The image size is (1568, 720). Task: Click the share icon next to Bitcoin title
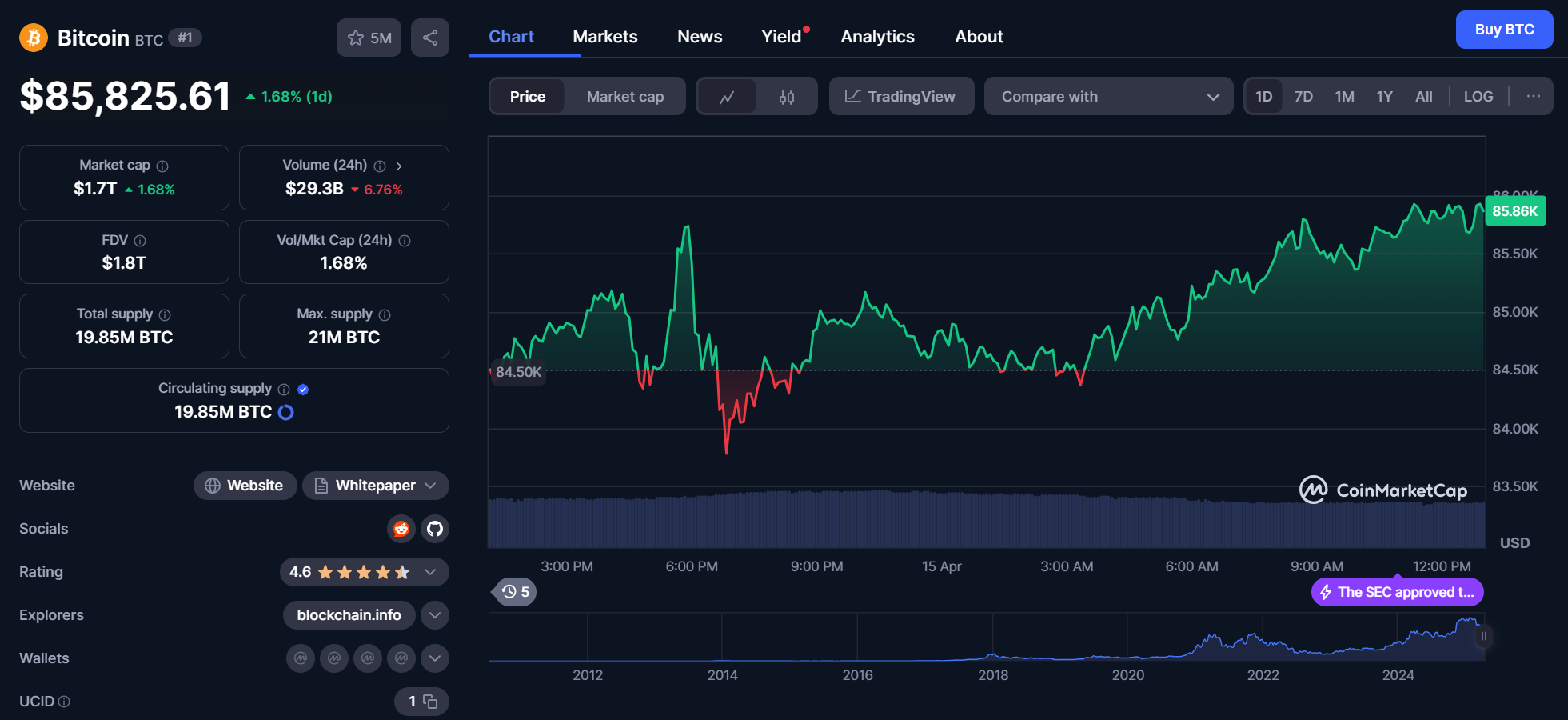[x=429, y=38]
